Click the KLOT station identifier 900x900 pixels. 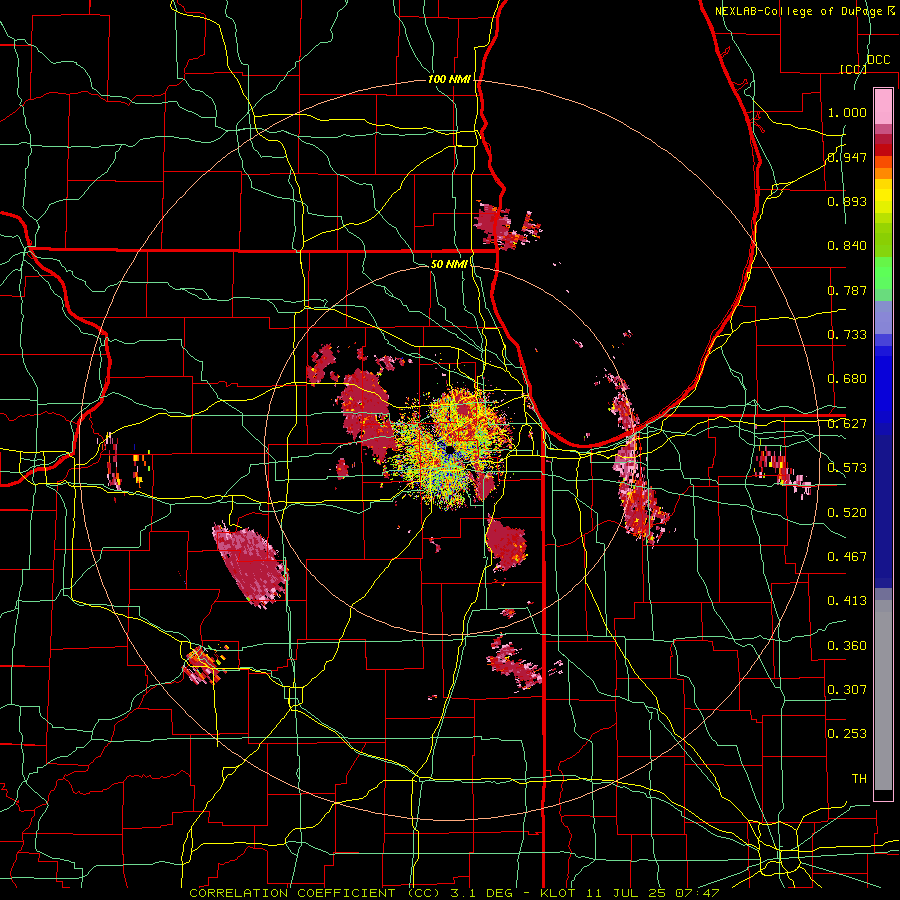(x=560, y=893)
